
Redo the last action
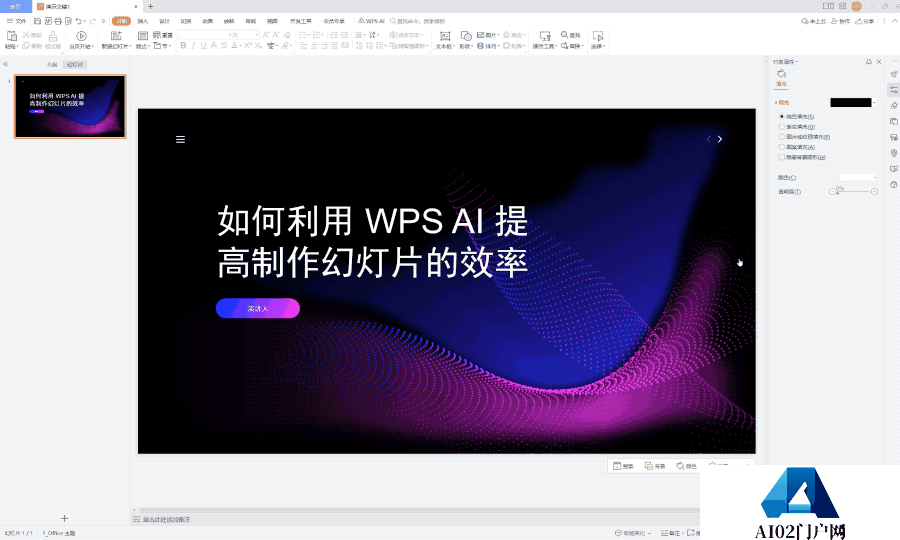click(x=92, y=21)
